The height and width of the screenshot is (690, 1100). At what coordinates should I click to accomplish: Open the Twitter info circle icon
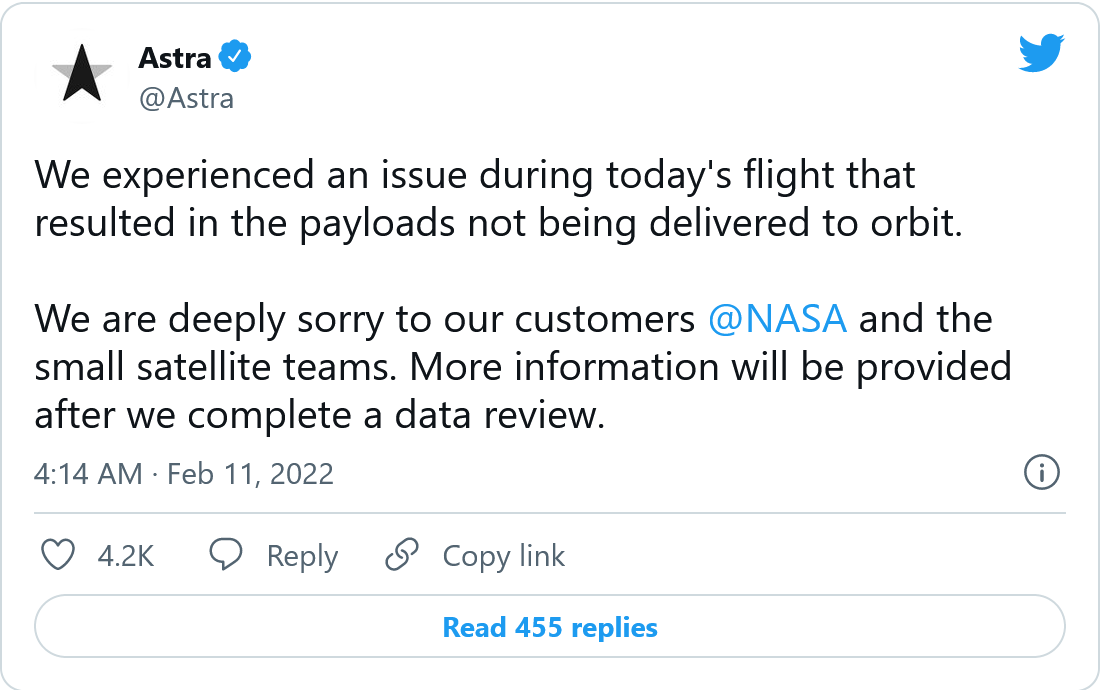point(1042,473)
